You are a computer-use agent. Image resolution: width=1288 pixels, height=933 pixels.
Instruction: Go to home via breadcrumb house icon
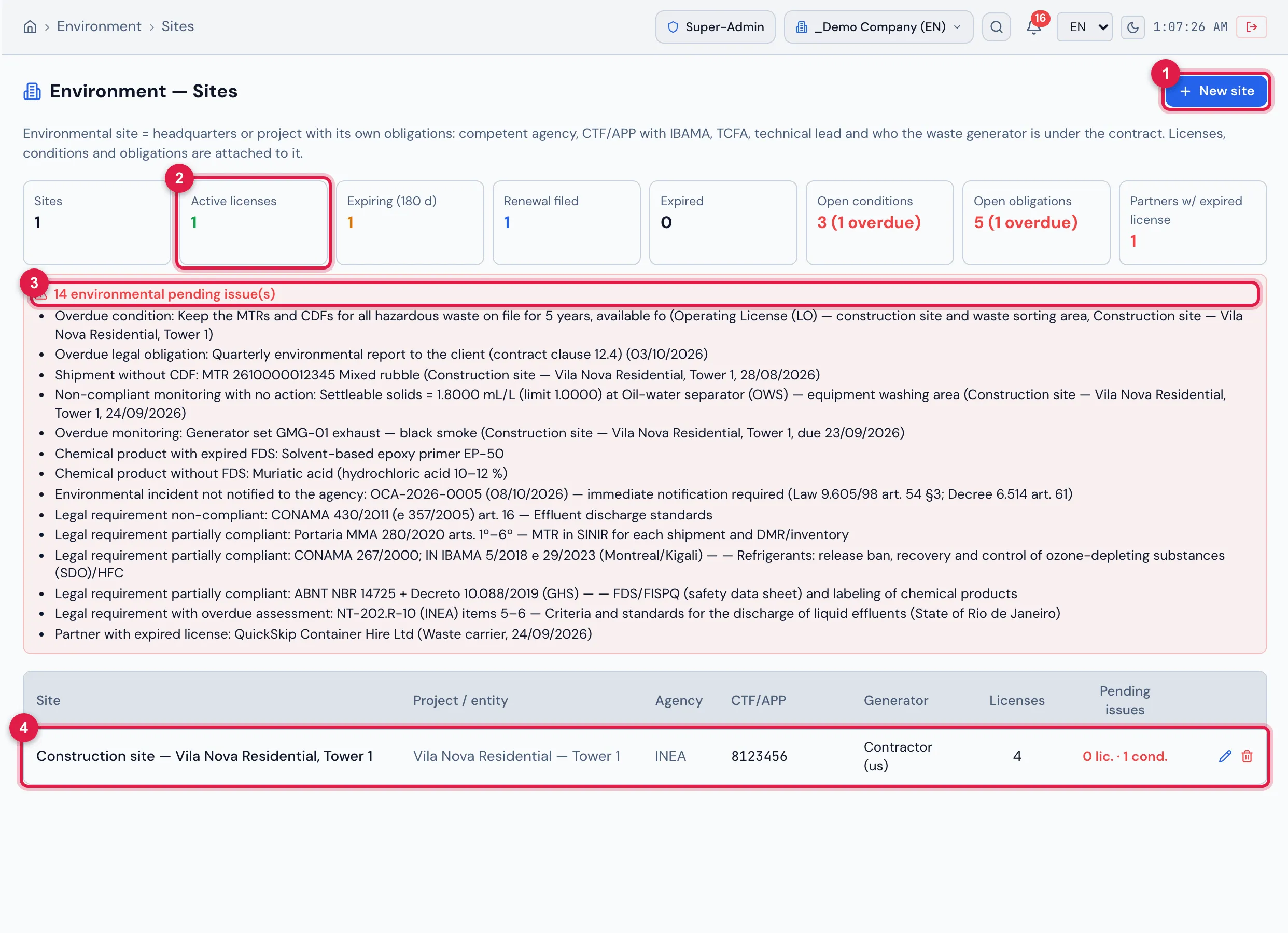click(x=30, y=26)
